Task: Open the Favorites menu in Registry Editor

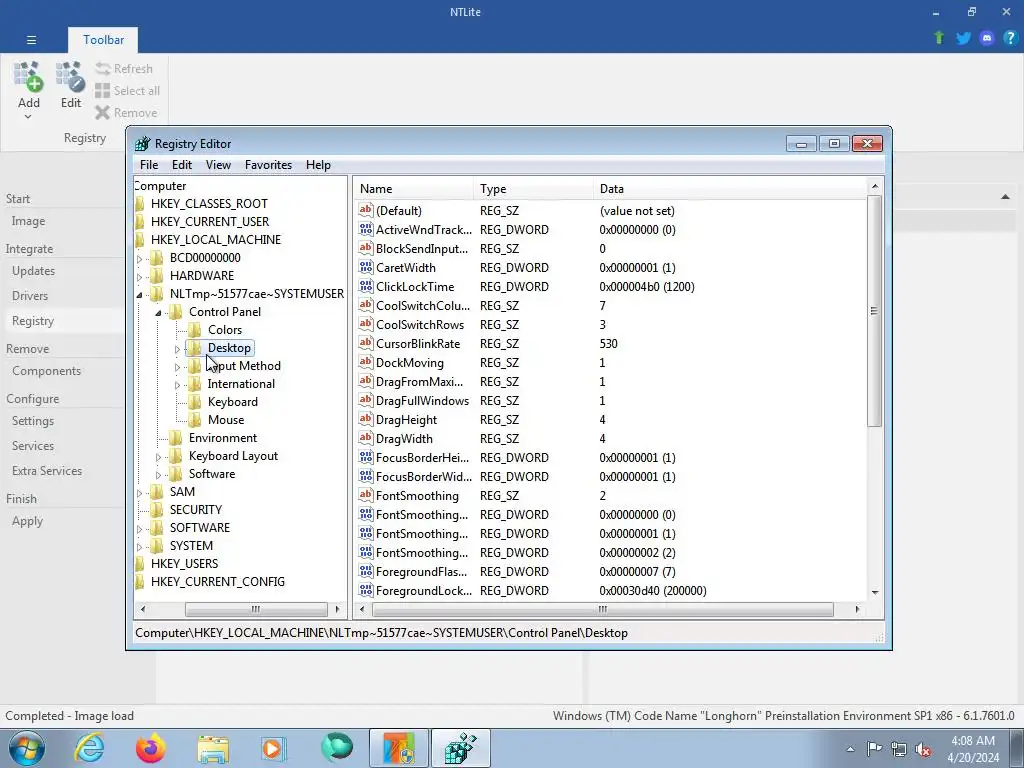Action: 268,165
